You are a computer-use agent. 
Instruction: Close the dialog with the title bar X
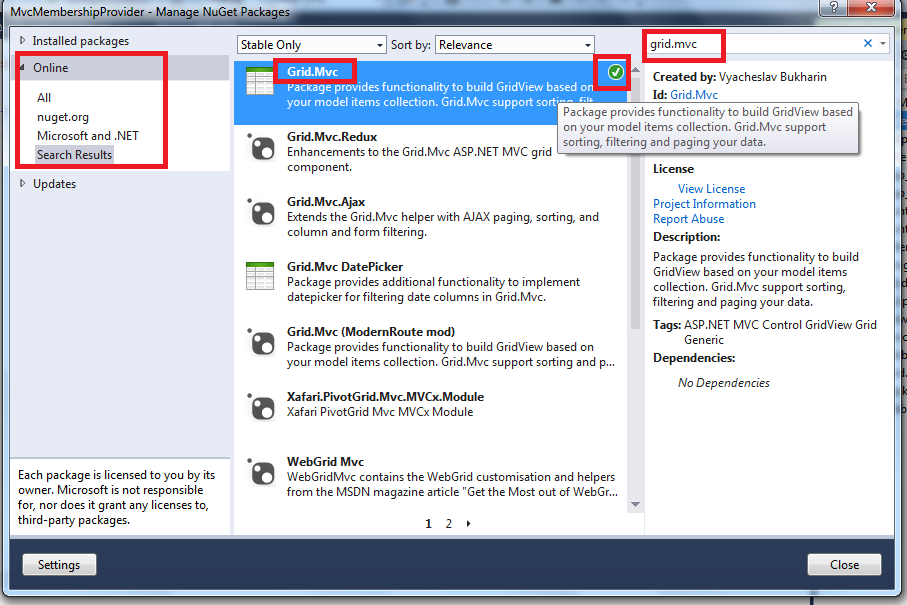[872, 7]
